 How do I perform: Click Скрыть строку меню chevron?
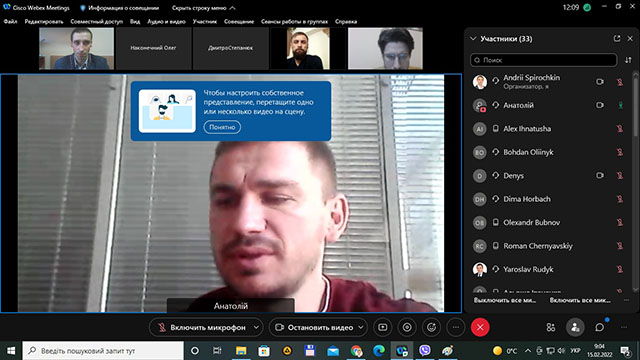(x=232, y=8)
